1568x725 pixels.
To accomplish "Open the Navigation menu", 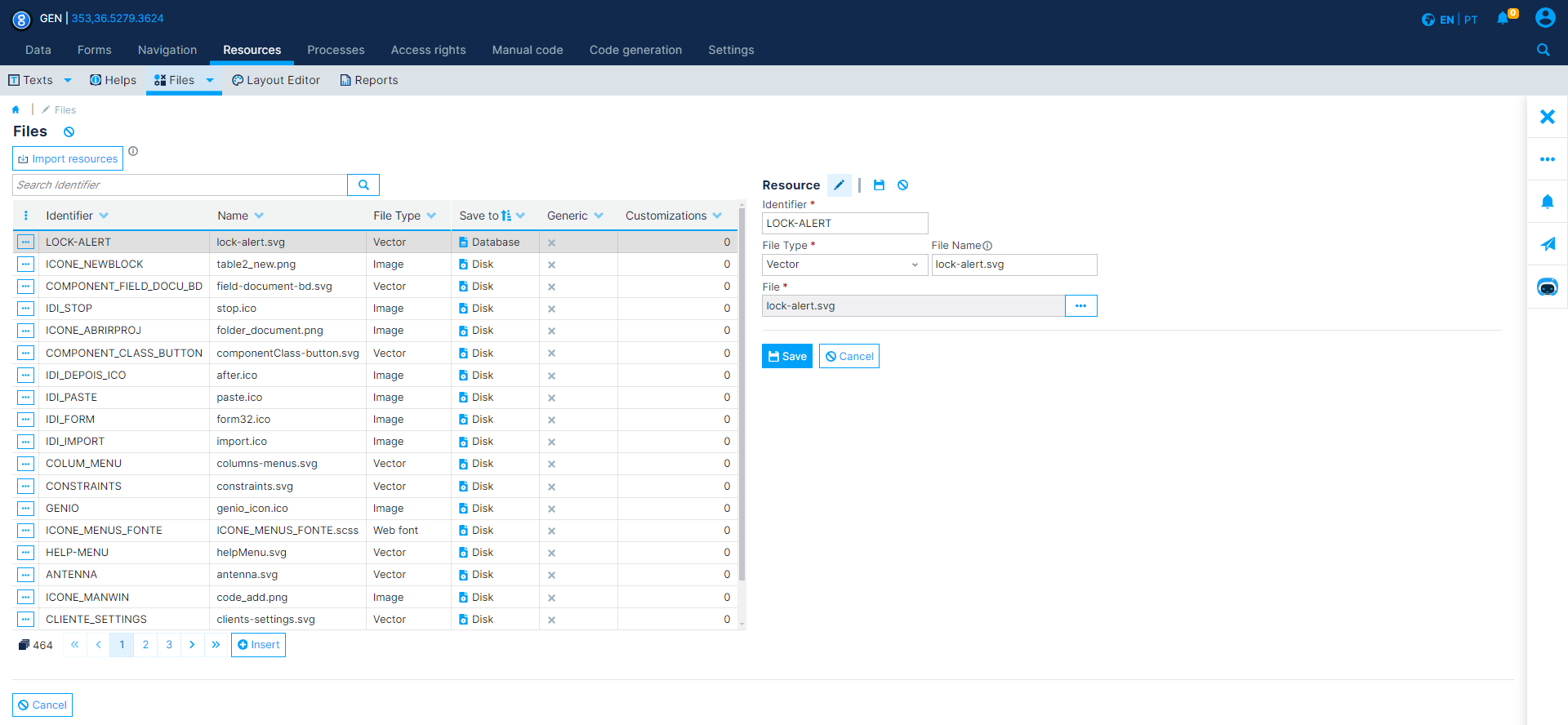I will (167, 50).
